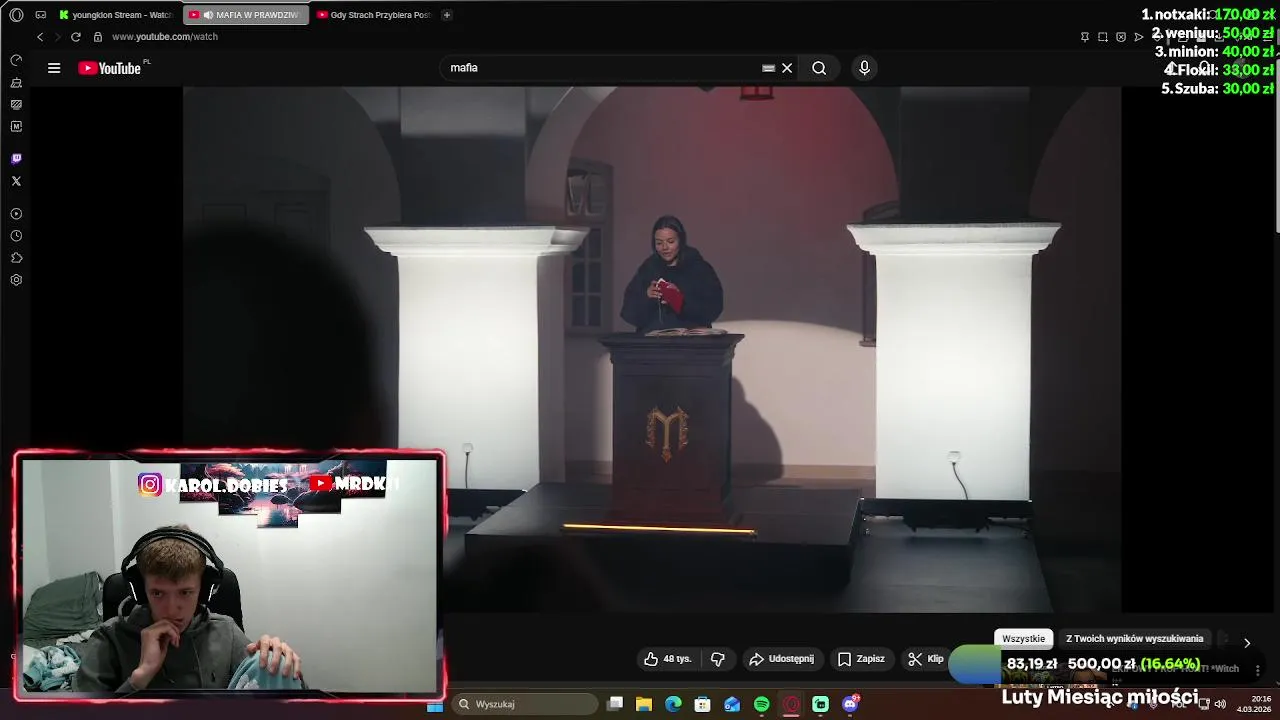Open the green streaming app on taskbar
Image resolution: width=1280 pixels, height=720 pixels.
(821, 705)
